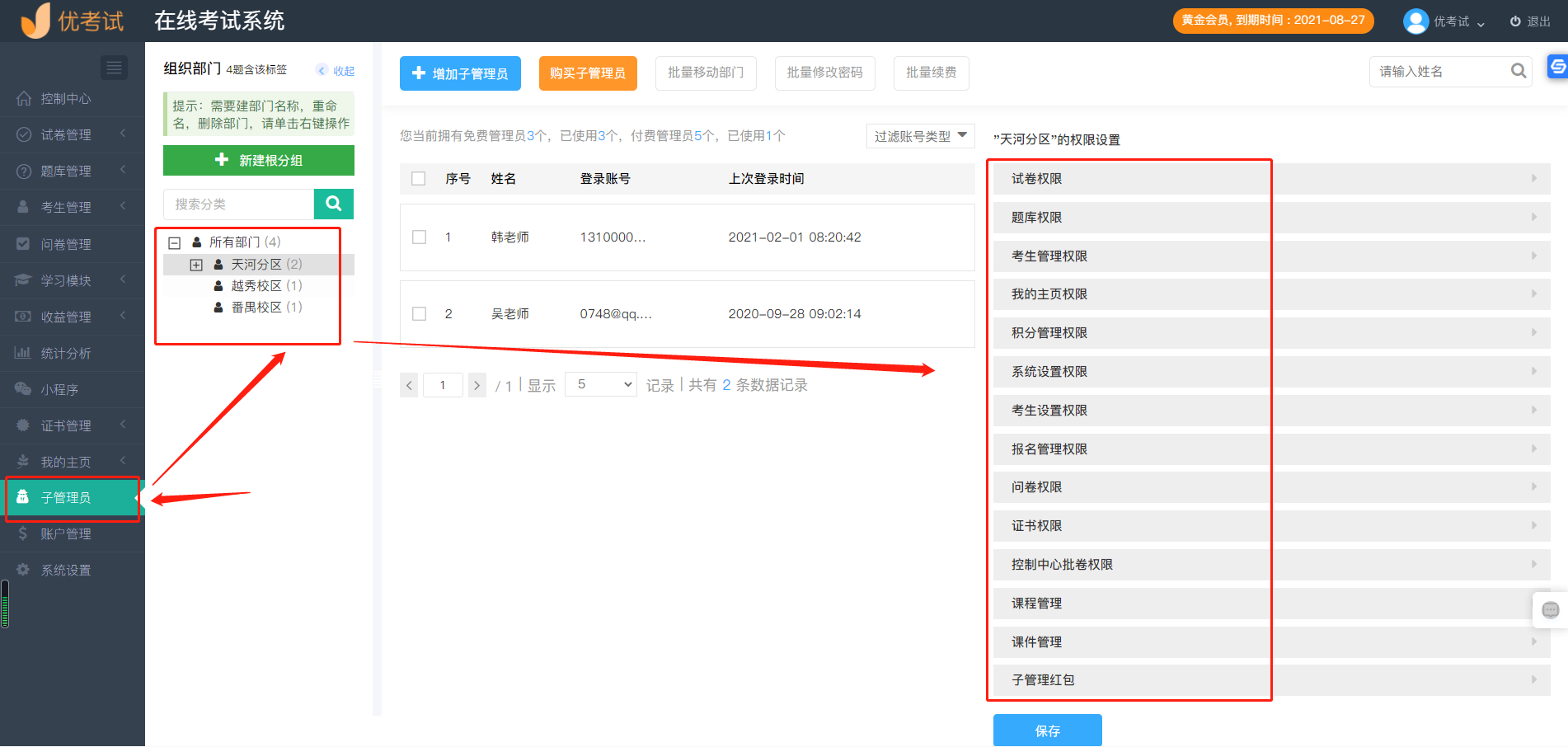
Task: Expand 报名管理权限 section
Action: coord(1272,449)
